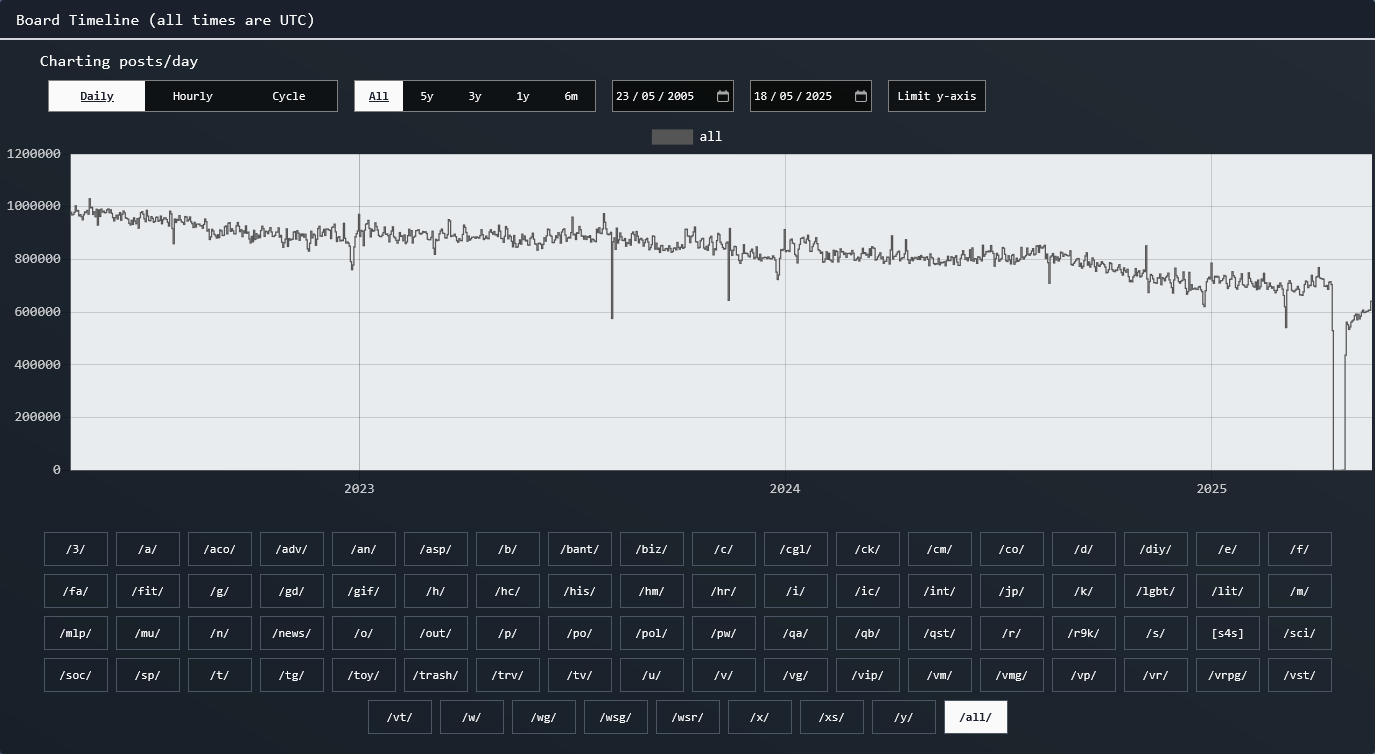Screen dimensions: 1375x754
Task: Select the /jp/ board
Action: [x=1012, y=591]
